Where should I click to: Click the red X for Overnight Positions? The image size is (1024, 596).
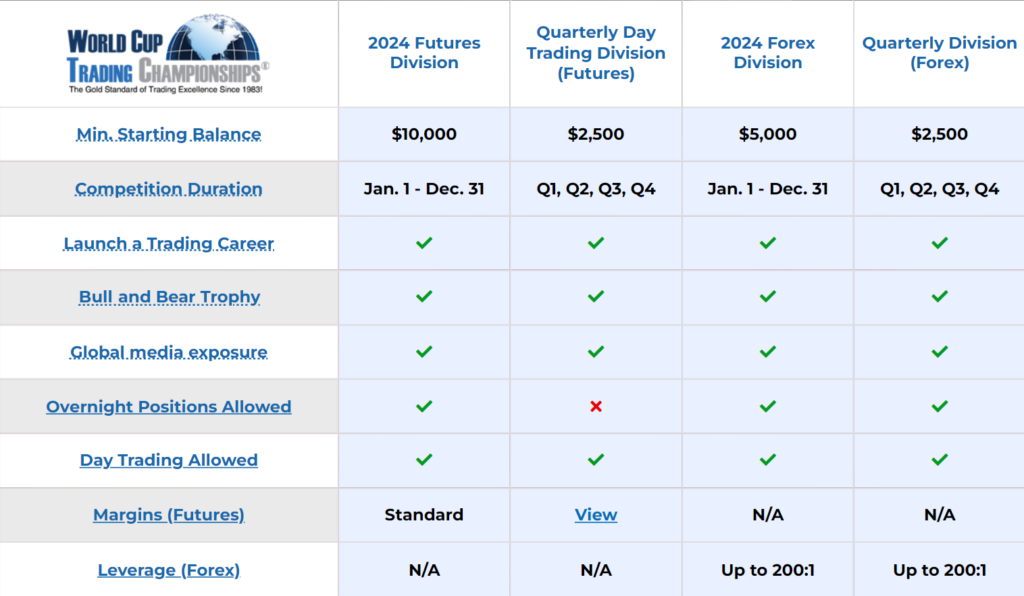[596, 406]
